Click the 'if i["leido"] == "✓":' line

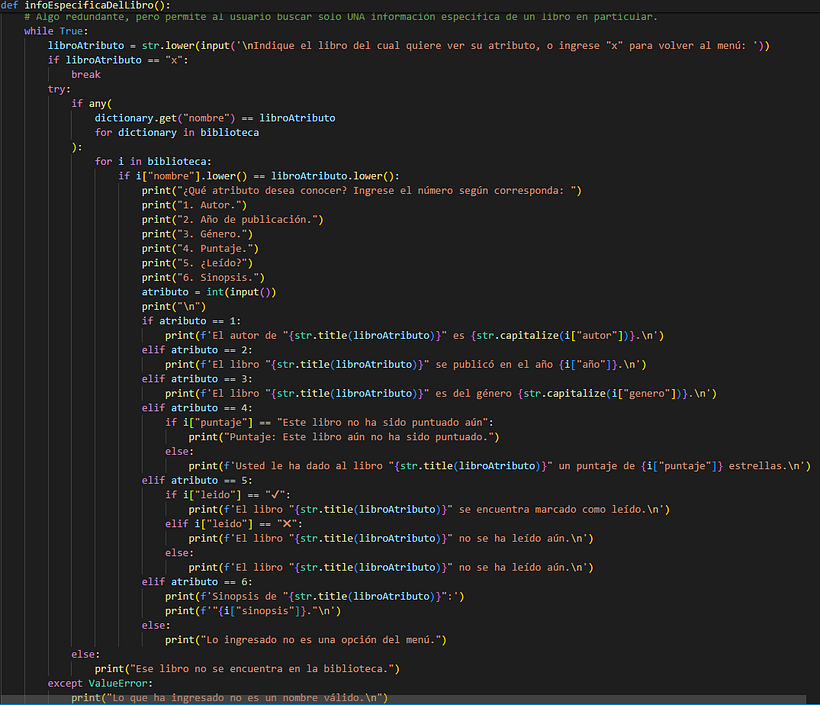pyautogui.click(x=228, y=495)
